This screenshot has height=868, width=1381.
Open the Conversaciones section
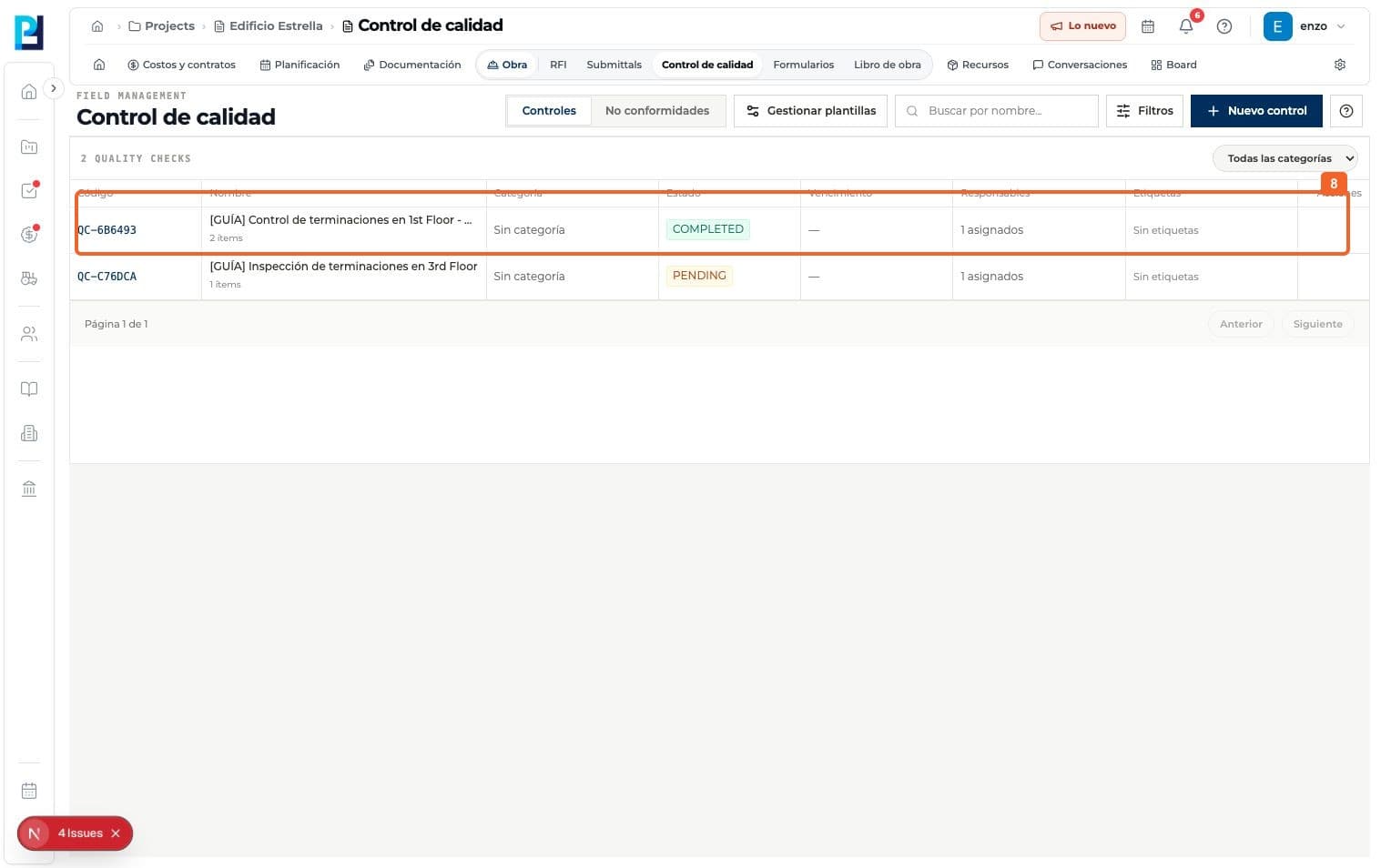1080,65
